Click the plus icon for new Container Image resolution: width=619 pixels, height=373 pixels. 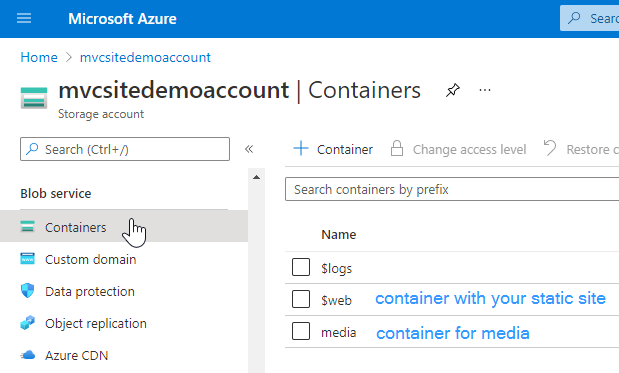click(301, 148)
